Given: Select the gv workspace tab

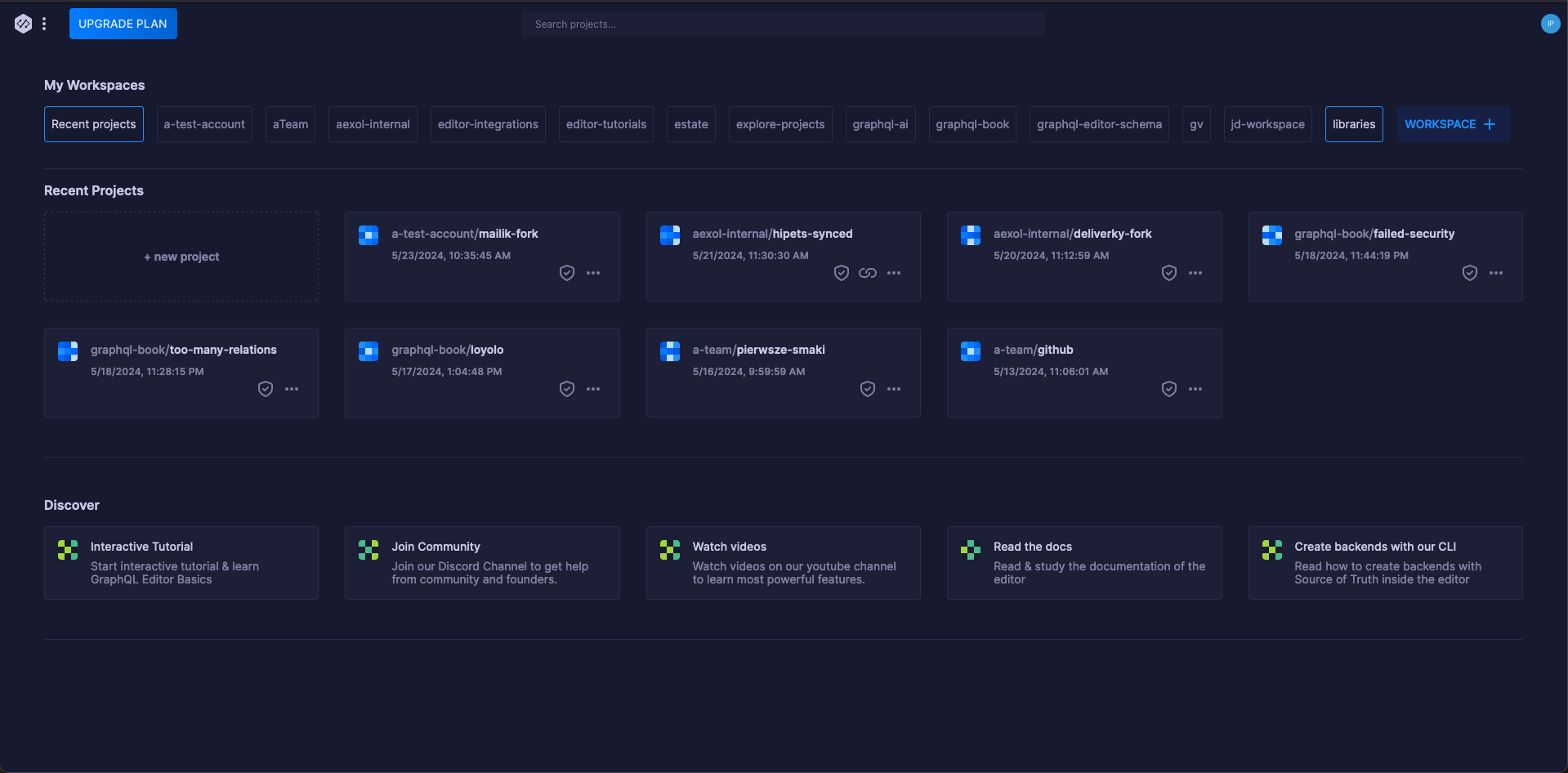Looking at the screenshot, I should click(x=1196, y=124).
